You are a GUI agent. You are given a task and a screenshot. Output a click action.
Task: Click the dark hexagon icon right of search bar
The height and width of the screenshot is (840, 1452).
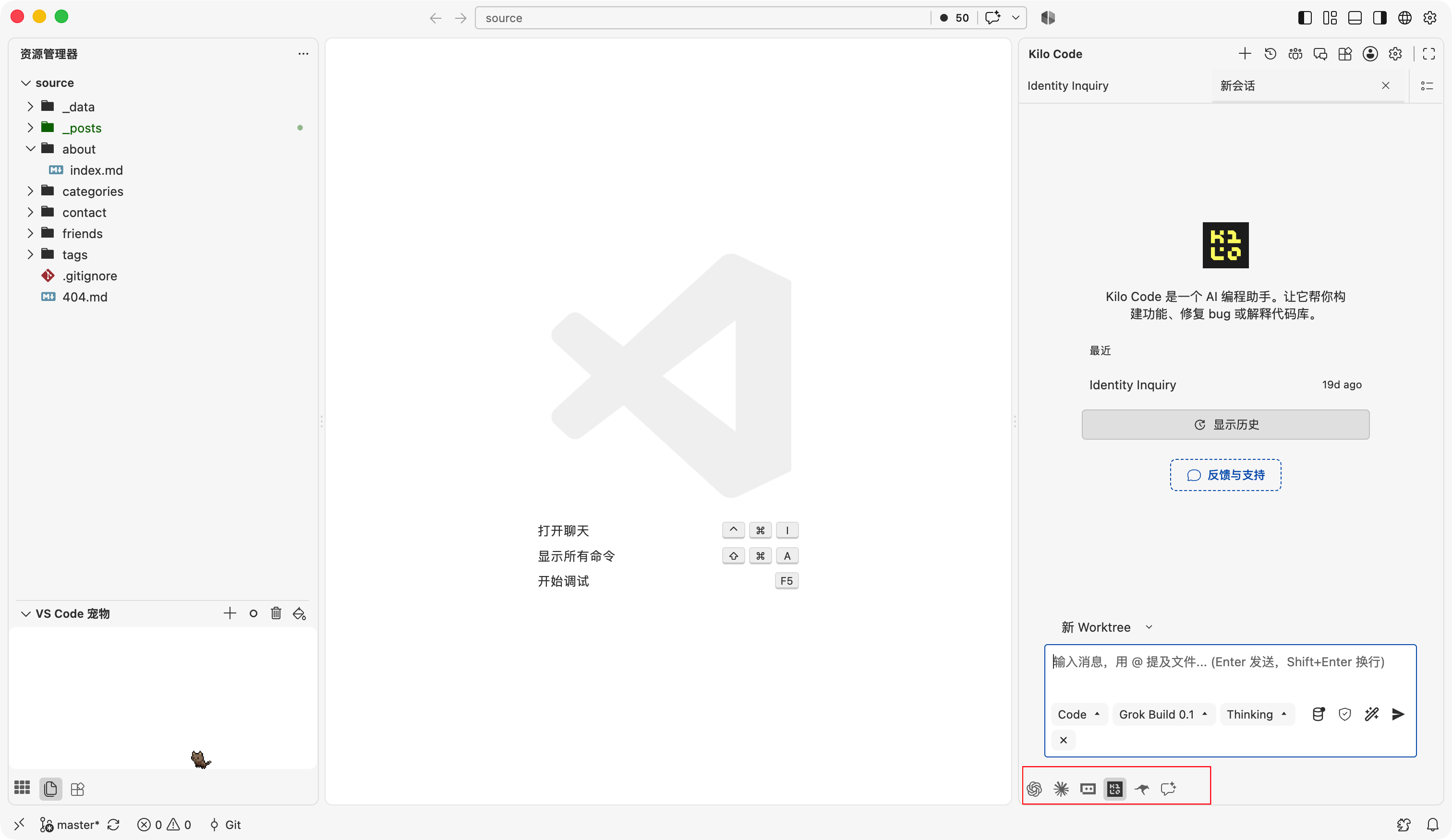1048,18
